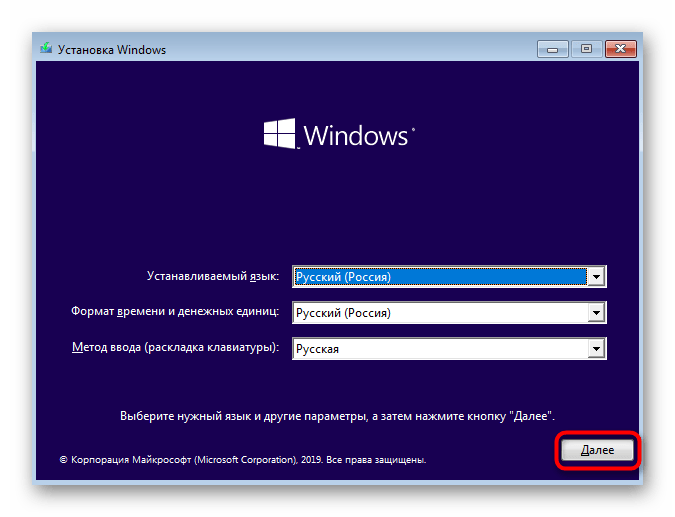This screenshot has width=675, height=517.
Task: Click the Выберите нужный язык instruction text
Action: pos(338,416)
